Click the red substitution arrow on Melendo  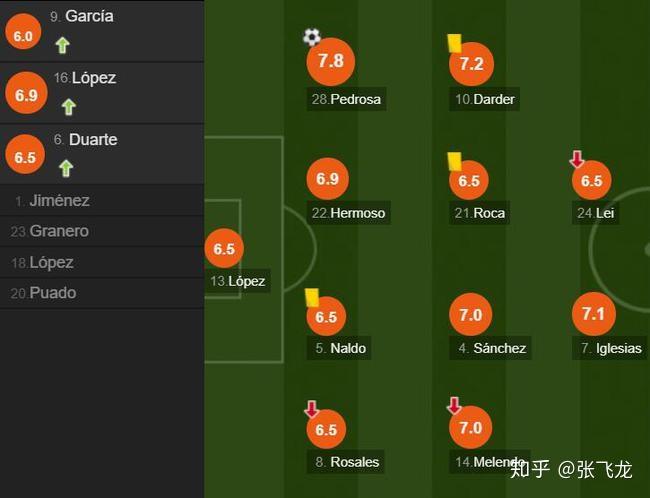454,406
